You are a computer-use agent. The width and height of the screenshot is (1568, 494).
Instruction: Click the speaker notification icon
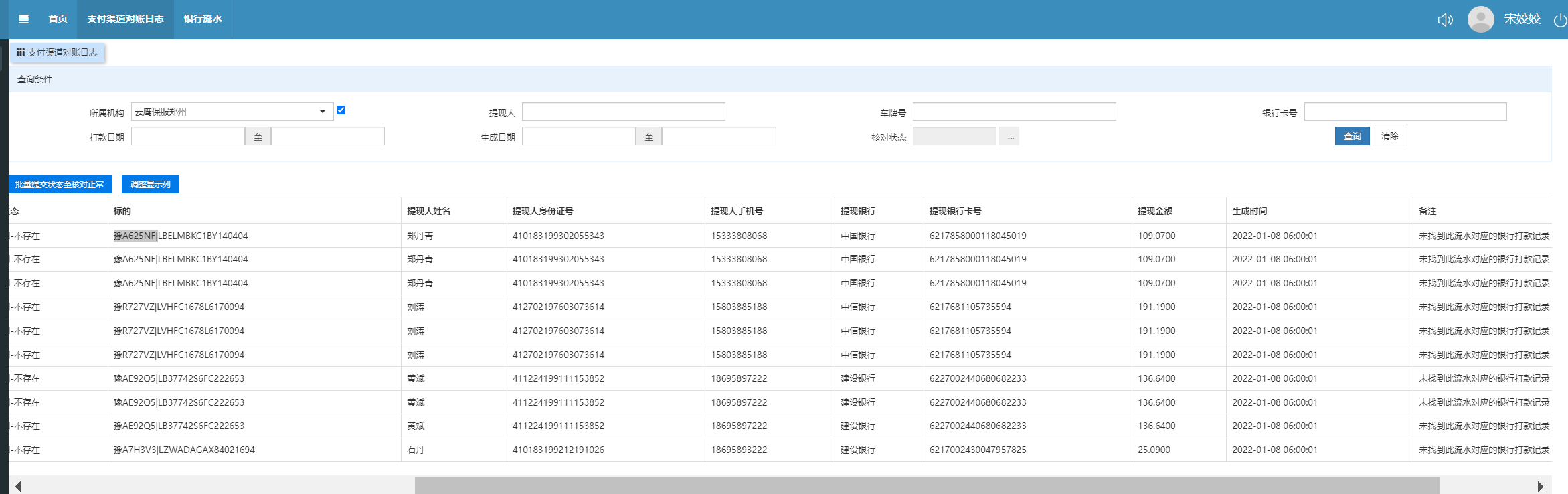click(1445, 19)
